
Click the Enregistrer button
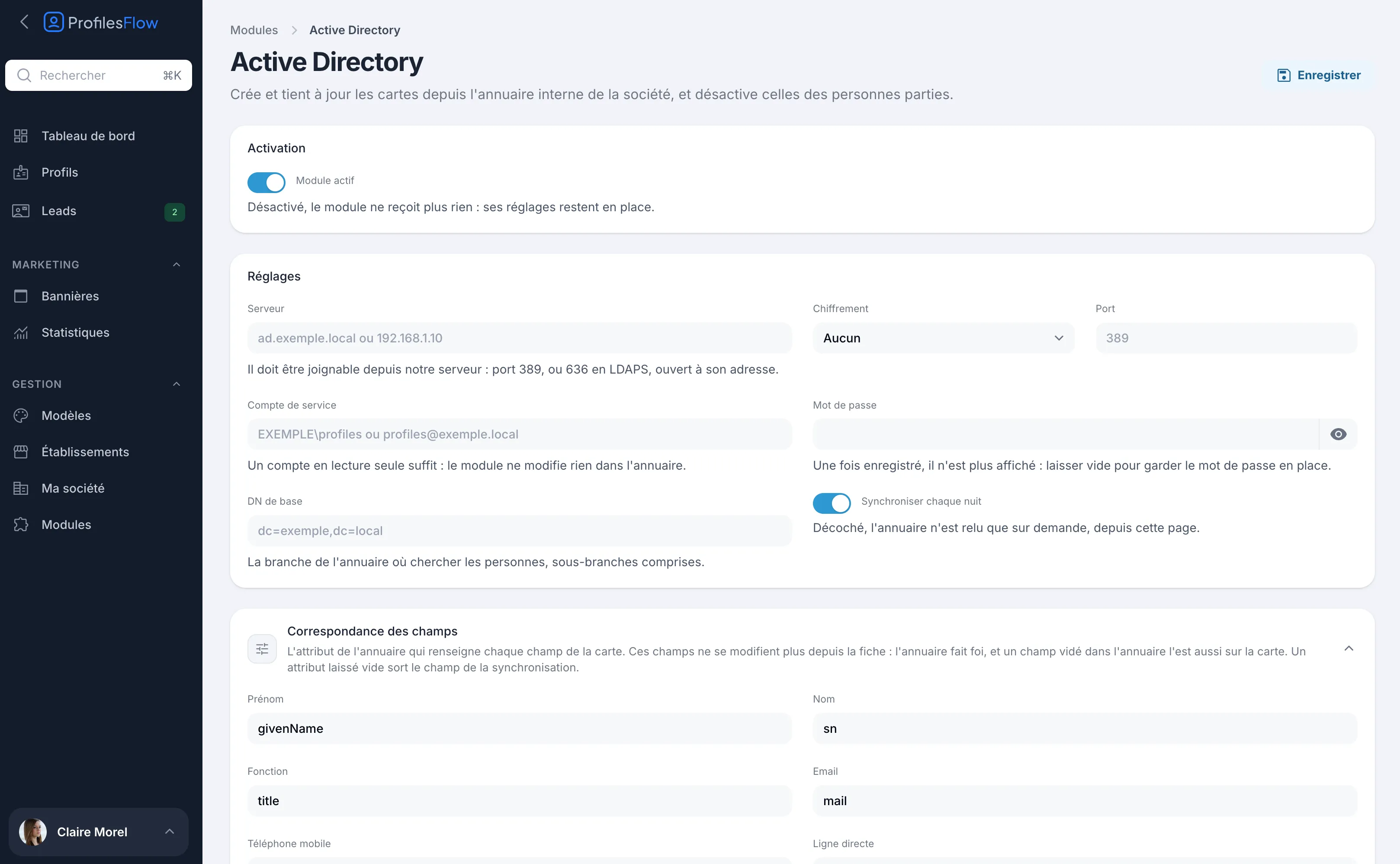(x=1319, y=75)
